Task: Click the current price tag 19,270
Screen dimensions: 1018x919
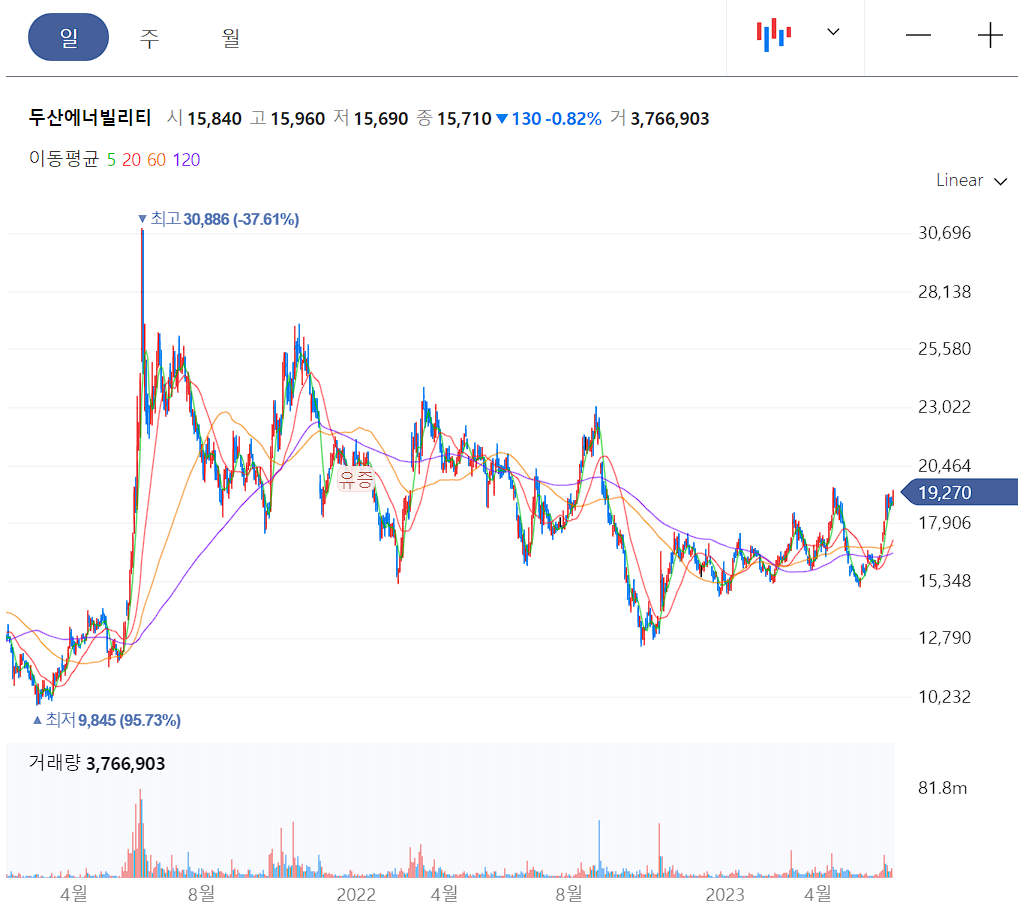Action: (x=960, y=493)
